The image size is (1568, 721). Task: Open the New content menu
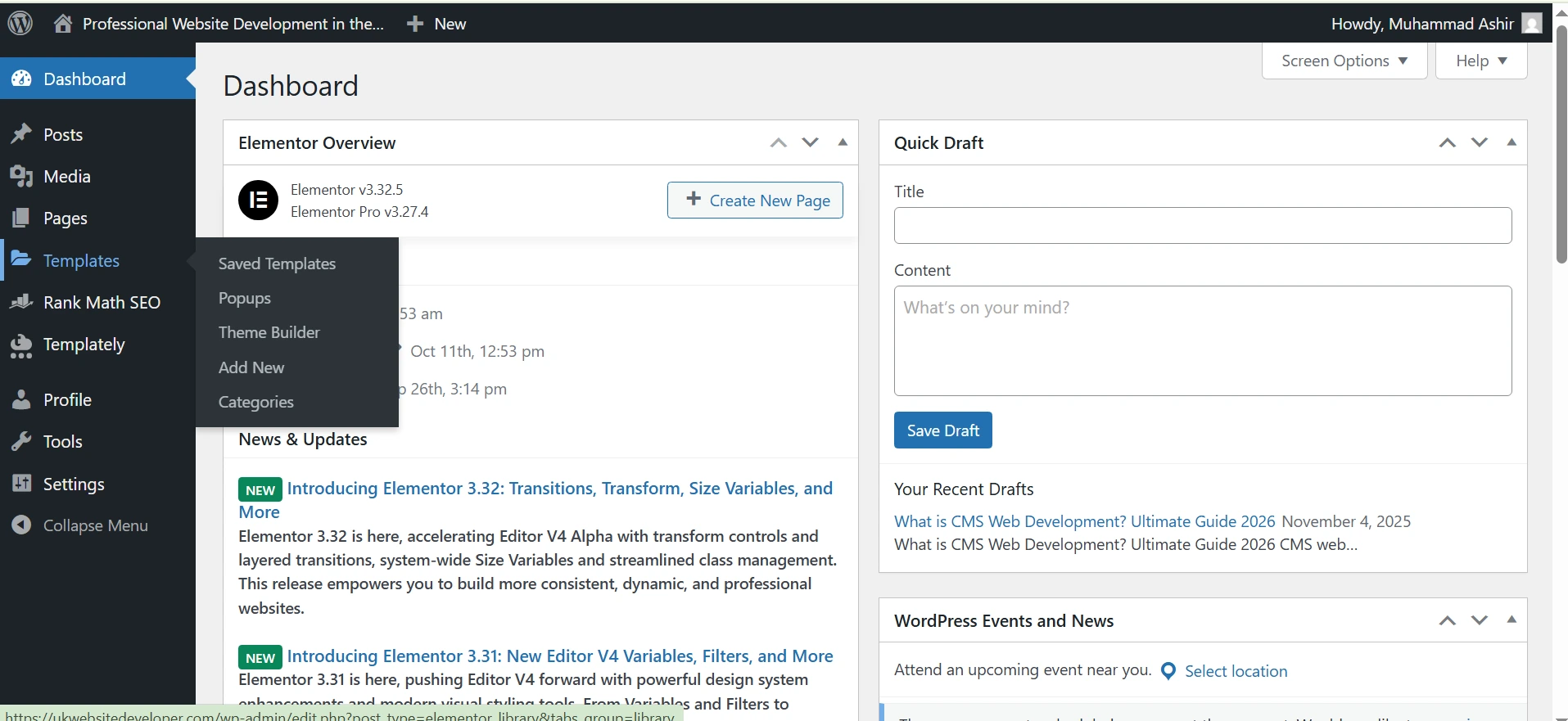click(437, 24)
